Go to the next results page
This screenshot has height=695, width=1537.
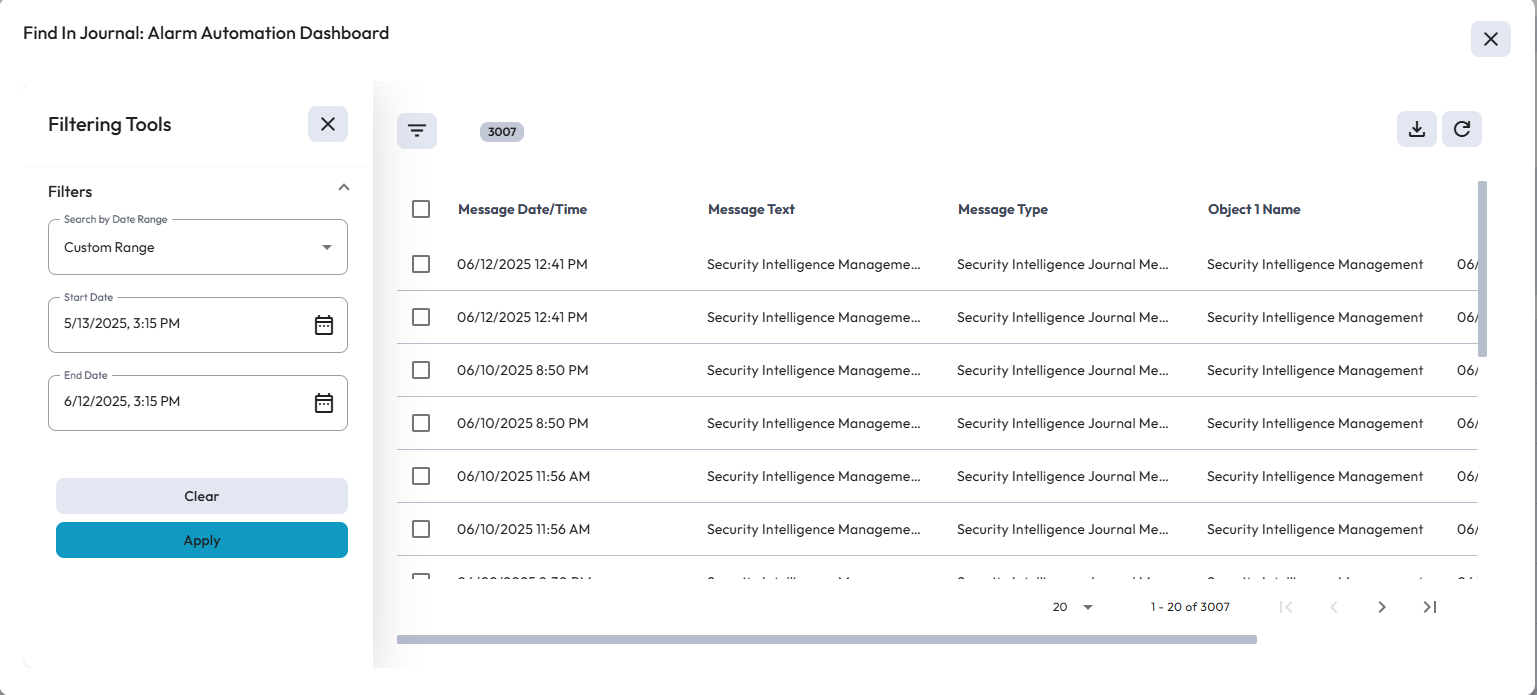pos(1382,607)
